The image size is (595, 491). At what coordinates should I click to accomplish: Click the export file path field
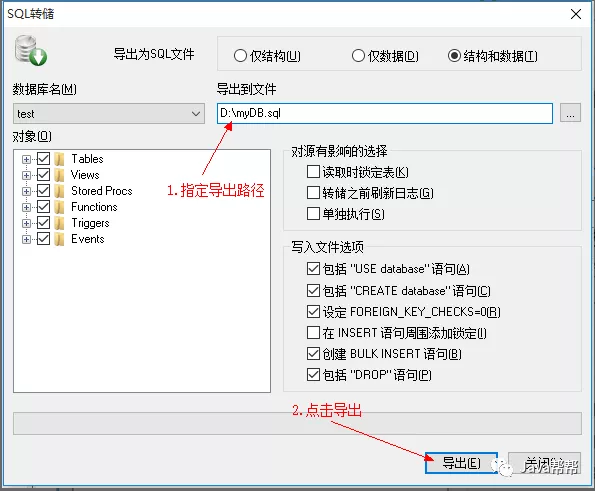[x=385, y=113]
